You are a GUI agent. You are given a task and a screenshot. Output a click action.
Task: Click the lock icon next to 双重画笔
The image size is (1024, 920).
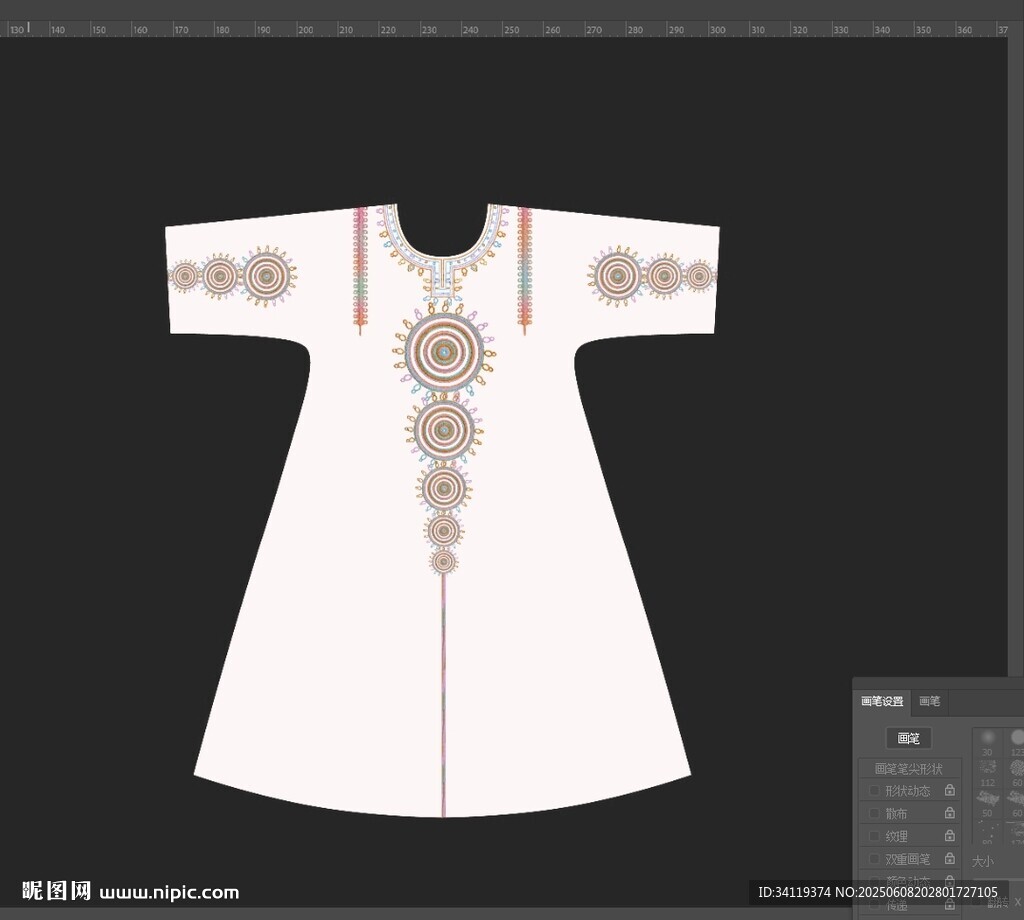(949, 859)
